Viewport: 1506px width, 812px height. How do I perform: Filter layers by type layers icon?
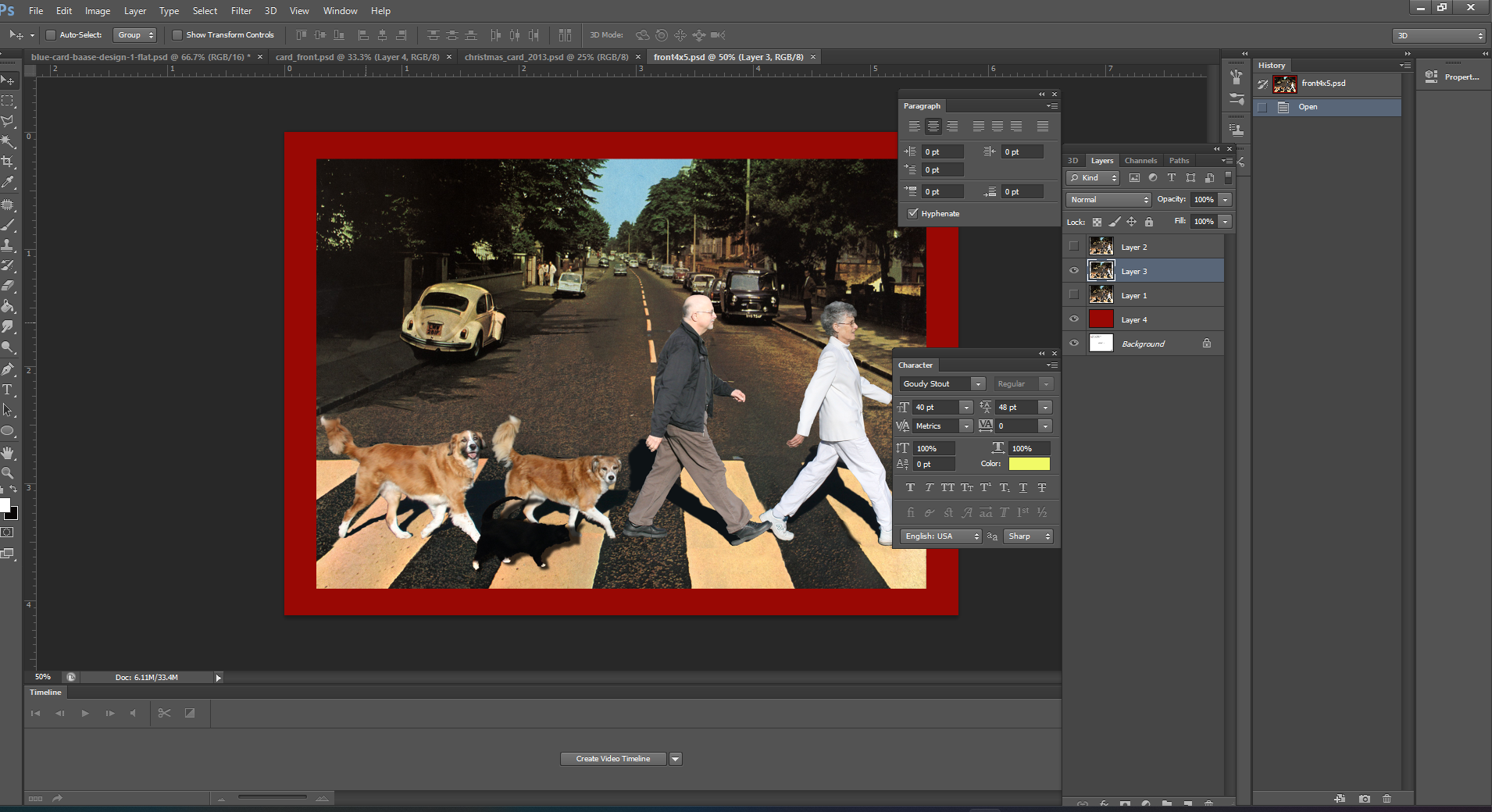pos(1172,178)
